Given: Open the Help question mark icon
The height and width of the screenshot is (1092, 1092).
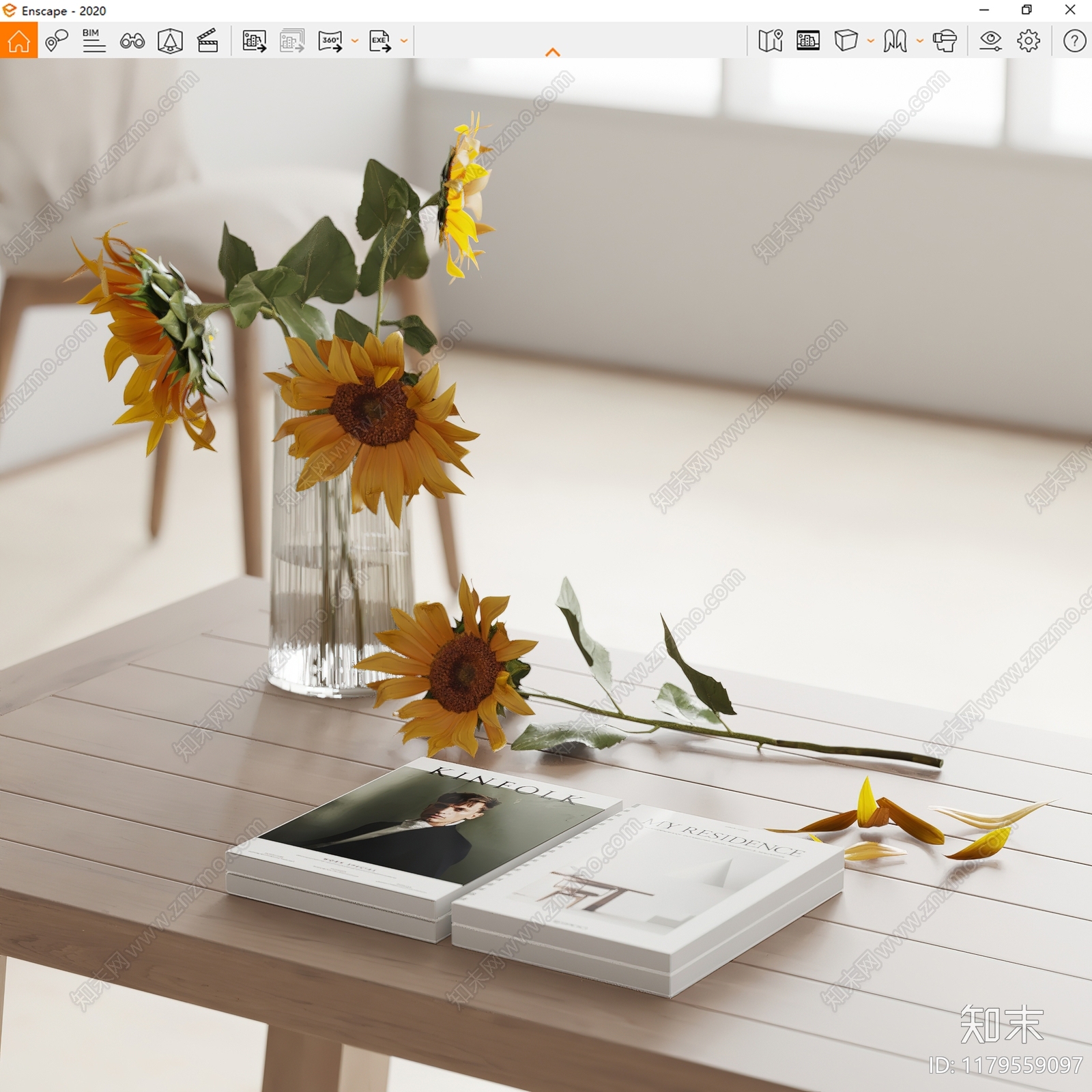Looking at the screenshot, I should tap(1074, 41).
